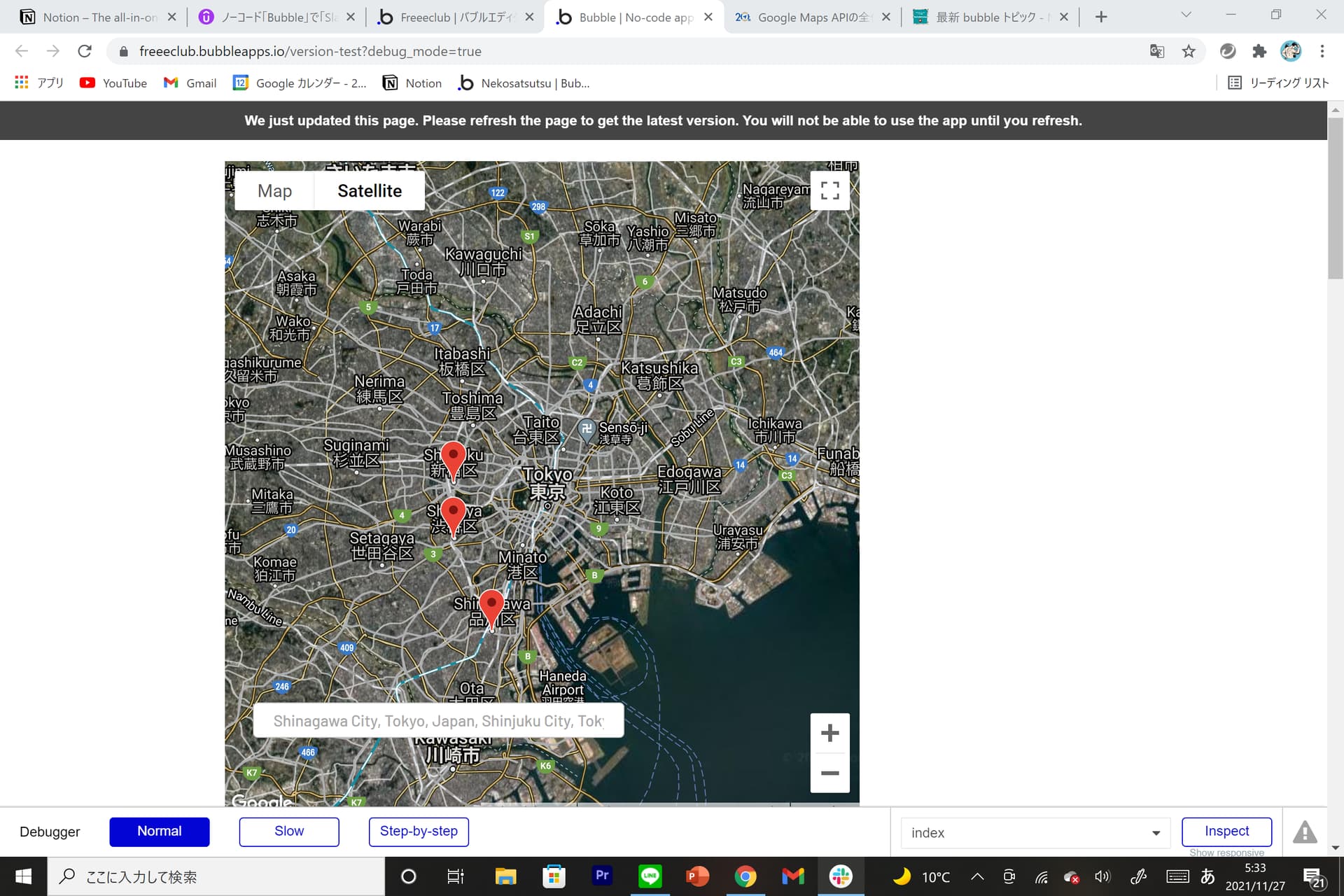
Task: Open the Windows Start menu
Action: (23, 876)
